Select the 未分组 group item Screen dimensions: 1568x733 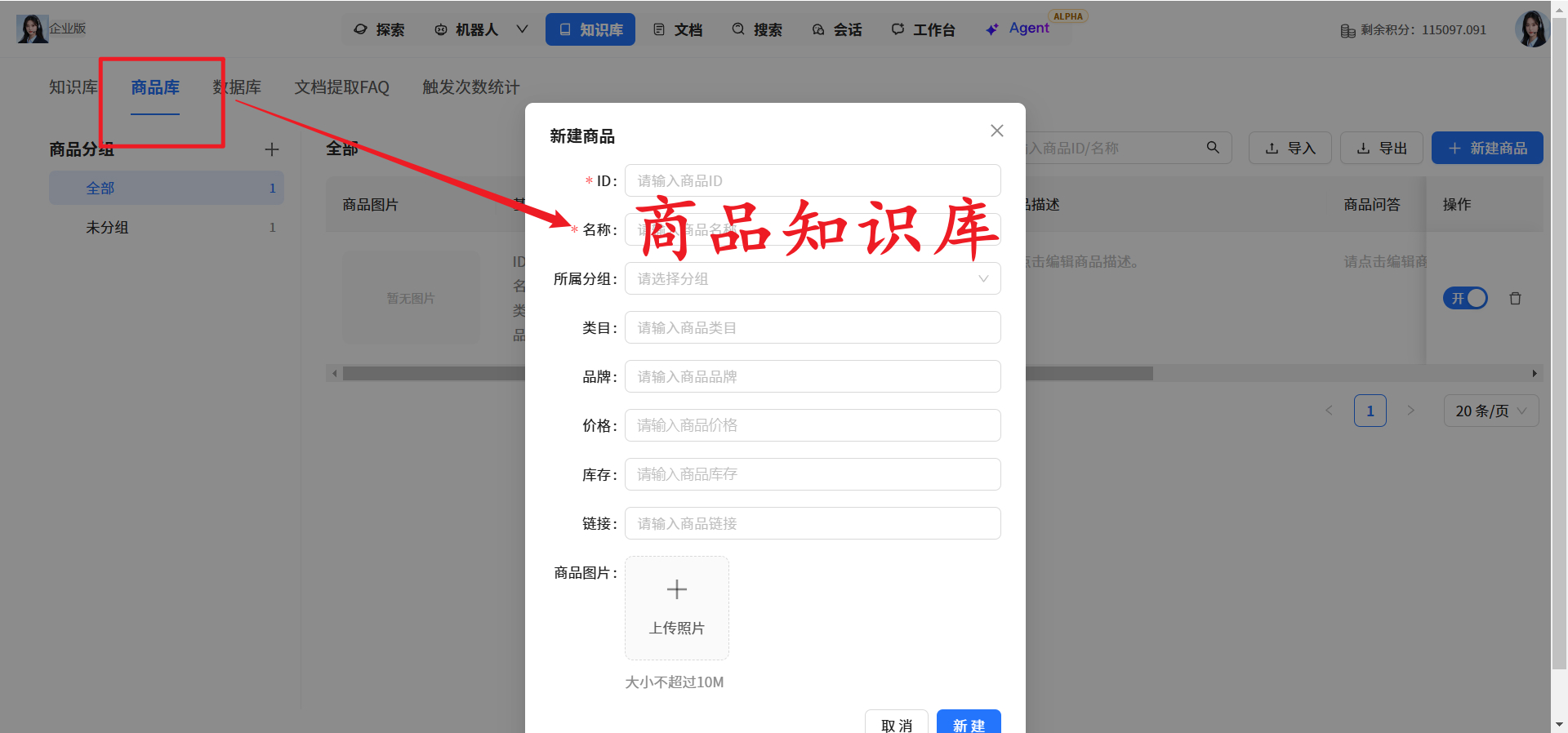tap(167, 228)
